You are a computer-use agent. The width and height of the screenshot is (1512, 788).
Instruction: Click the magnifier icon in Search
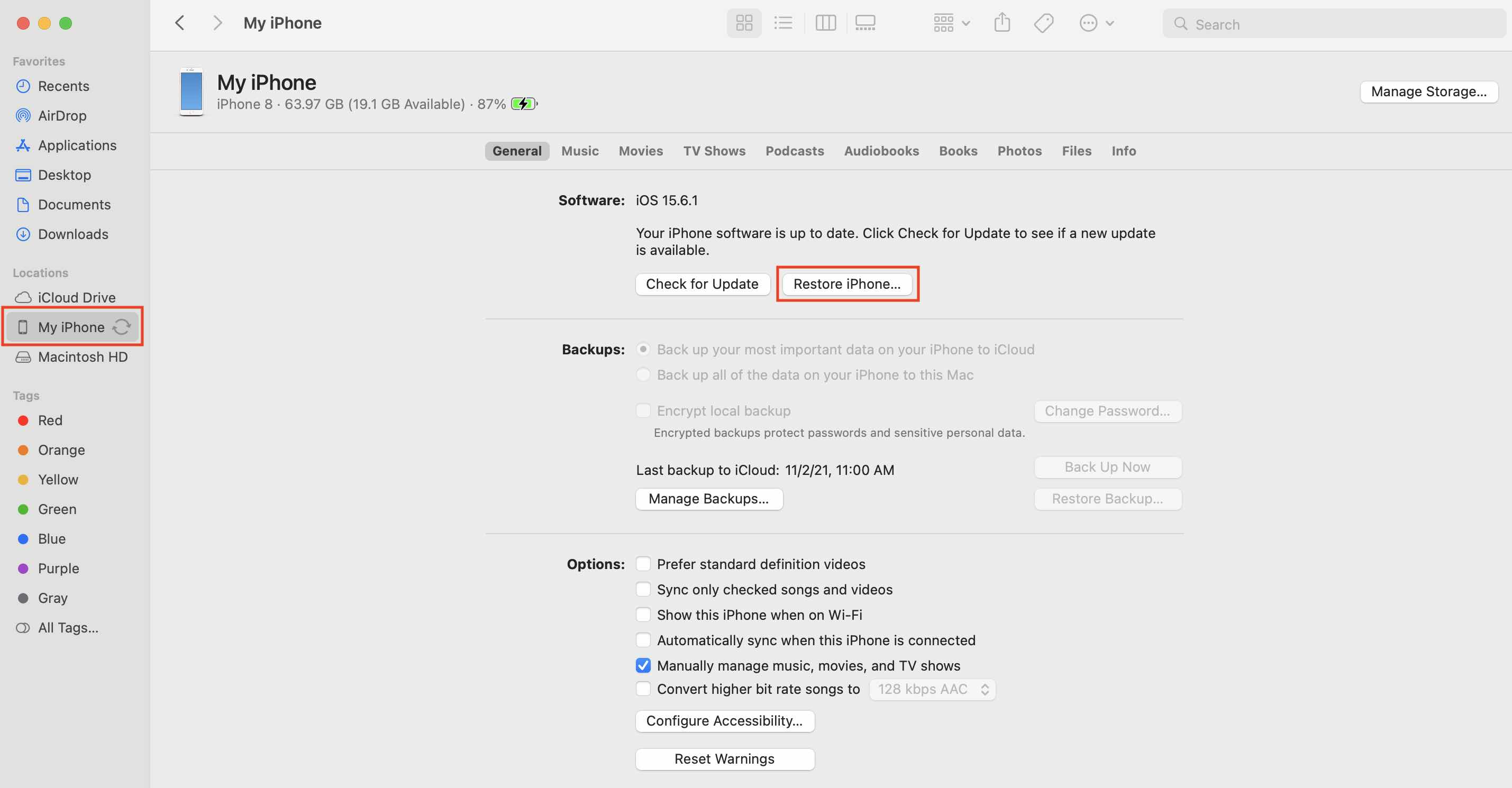point(1180,24)
